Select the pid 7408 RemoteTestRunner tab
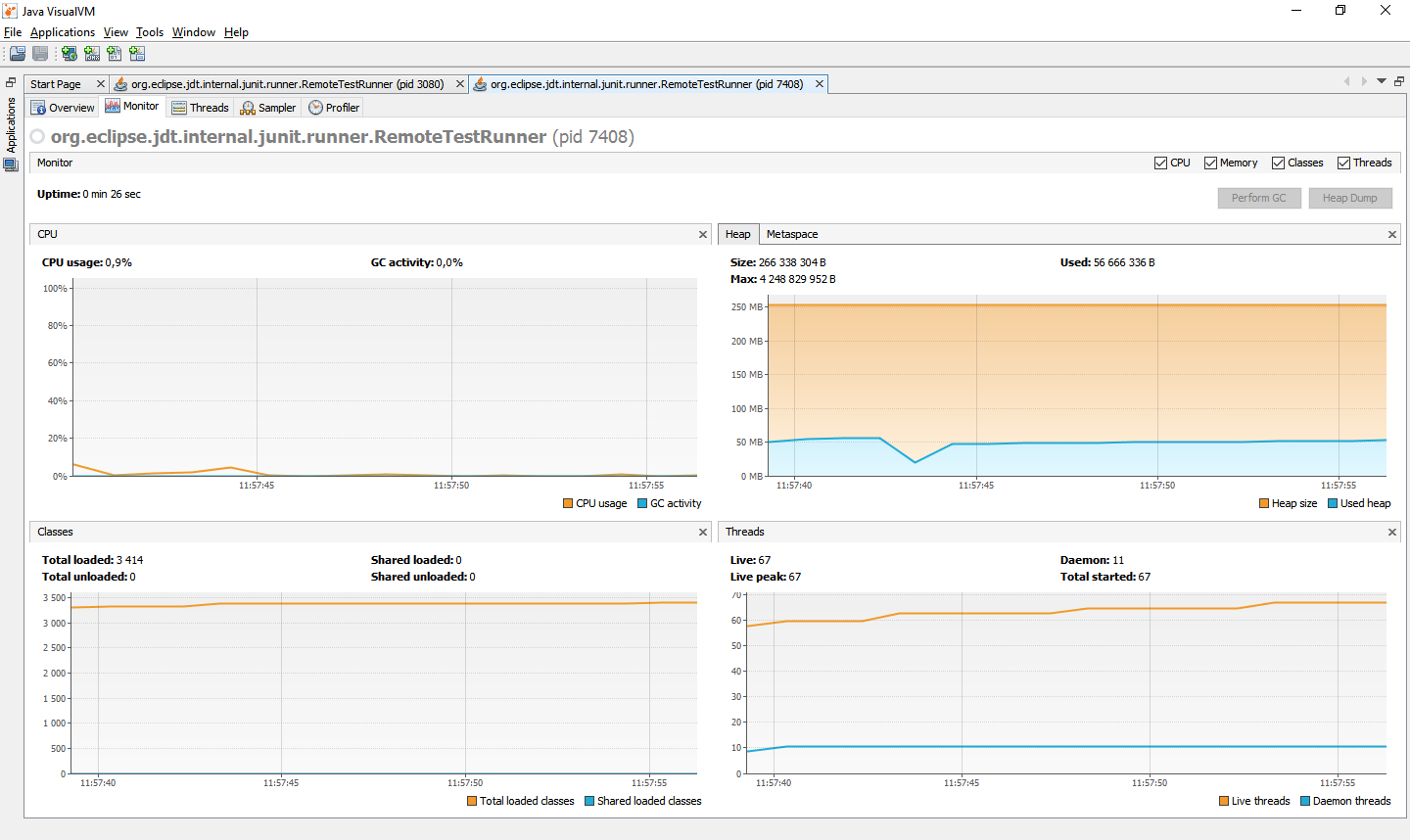 click(x=647, y=84)
